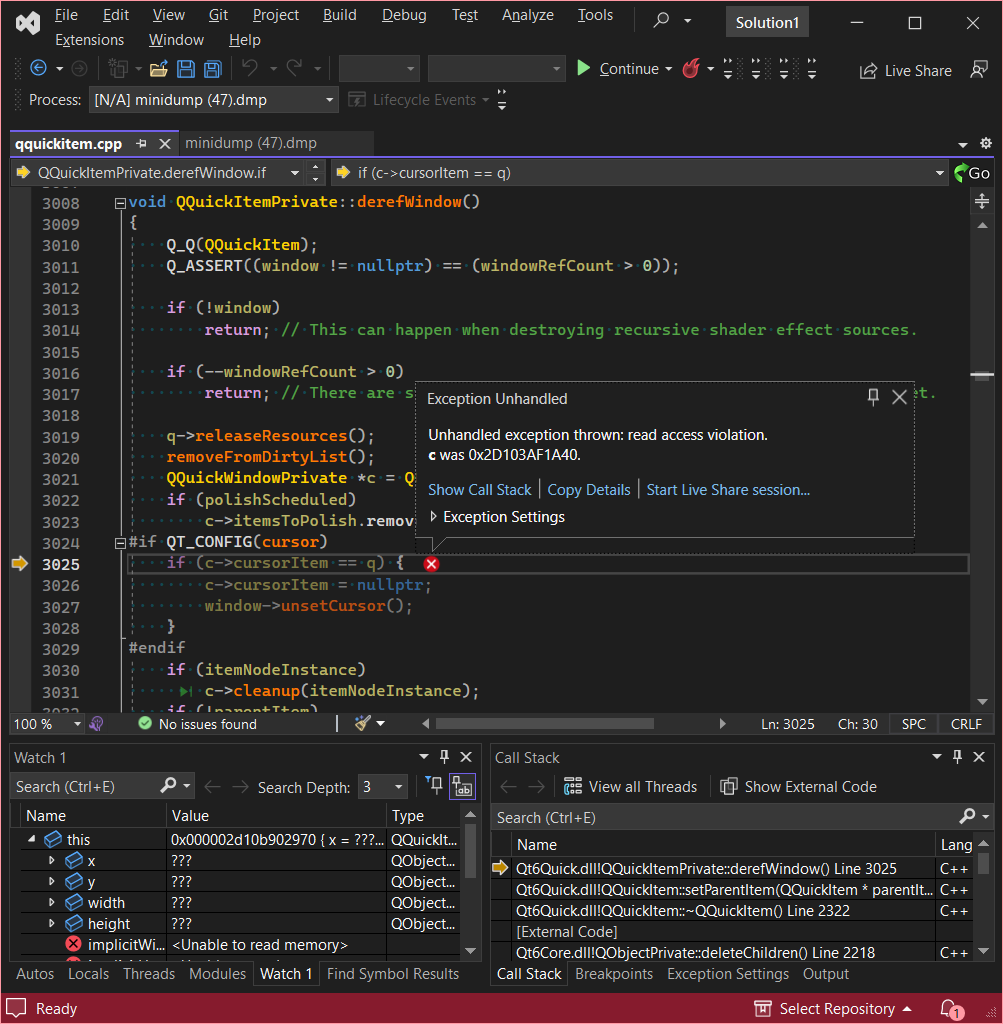1003x1024 pixels.
Task: Click the split editor icon above the scrollbar
Action: point(981,200)
